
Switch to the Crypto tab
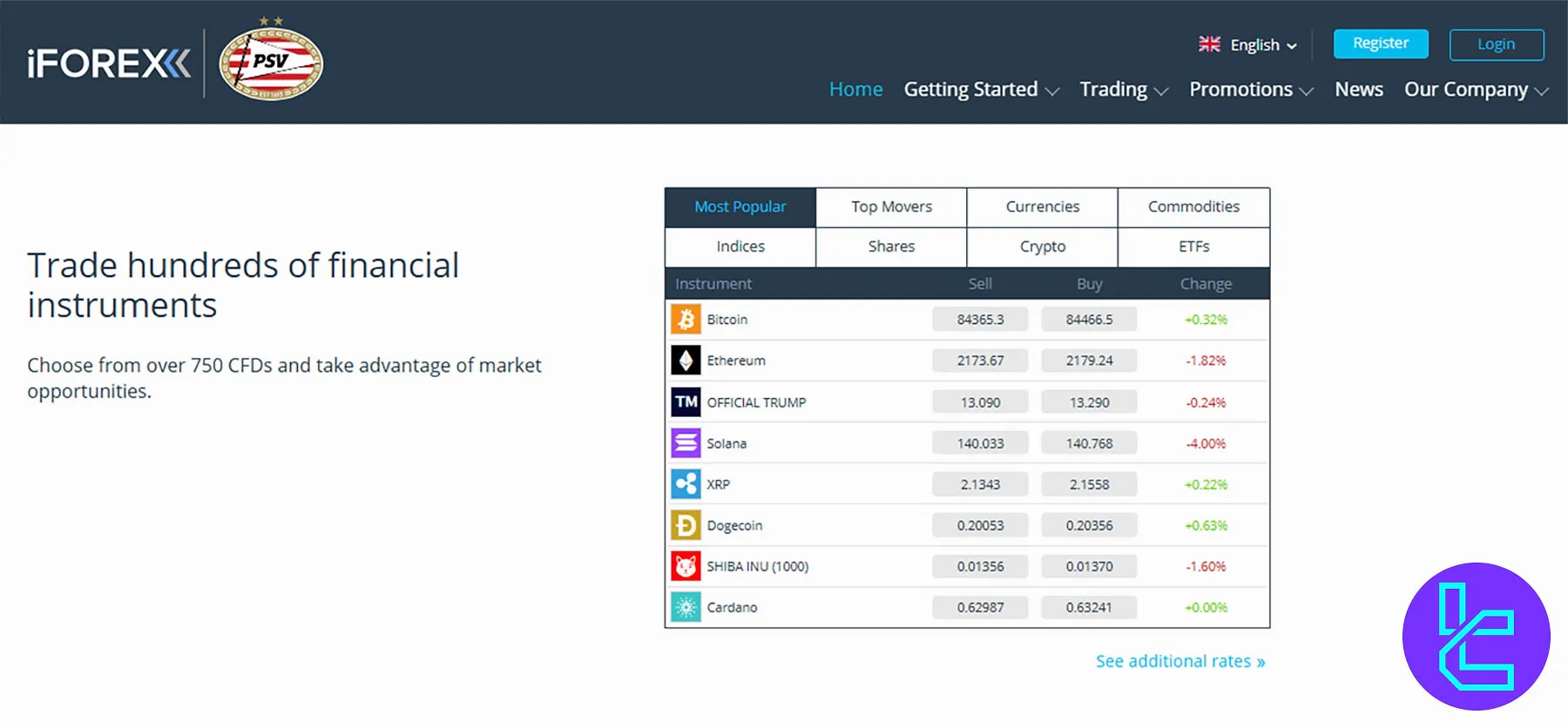tap(1043, 247)
